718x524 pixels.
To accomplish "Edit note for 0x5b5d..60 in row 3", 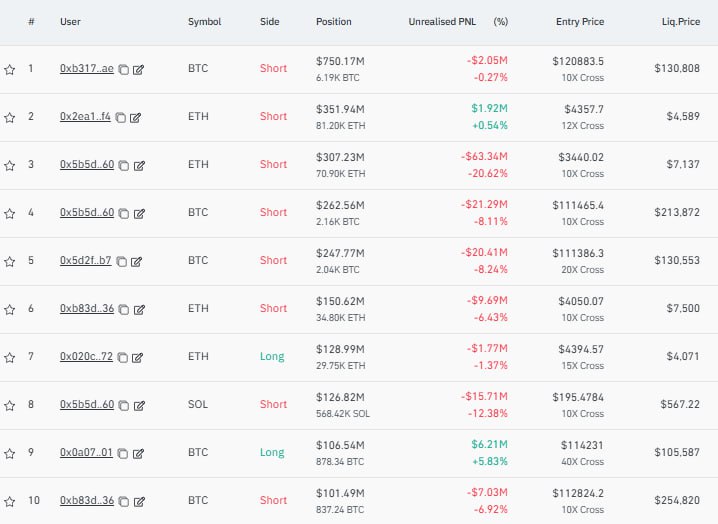I will point(139,166).
